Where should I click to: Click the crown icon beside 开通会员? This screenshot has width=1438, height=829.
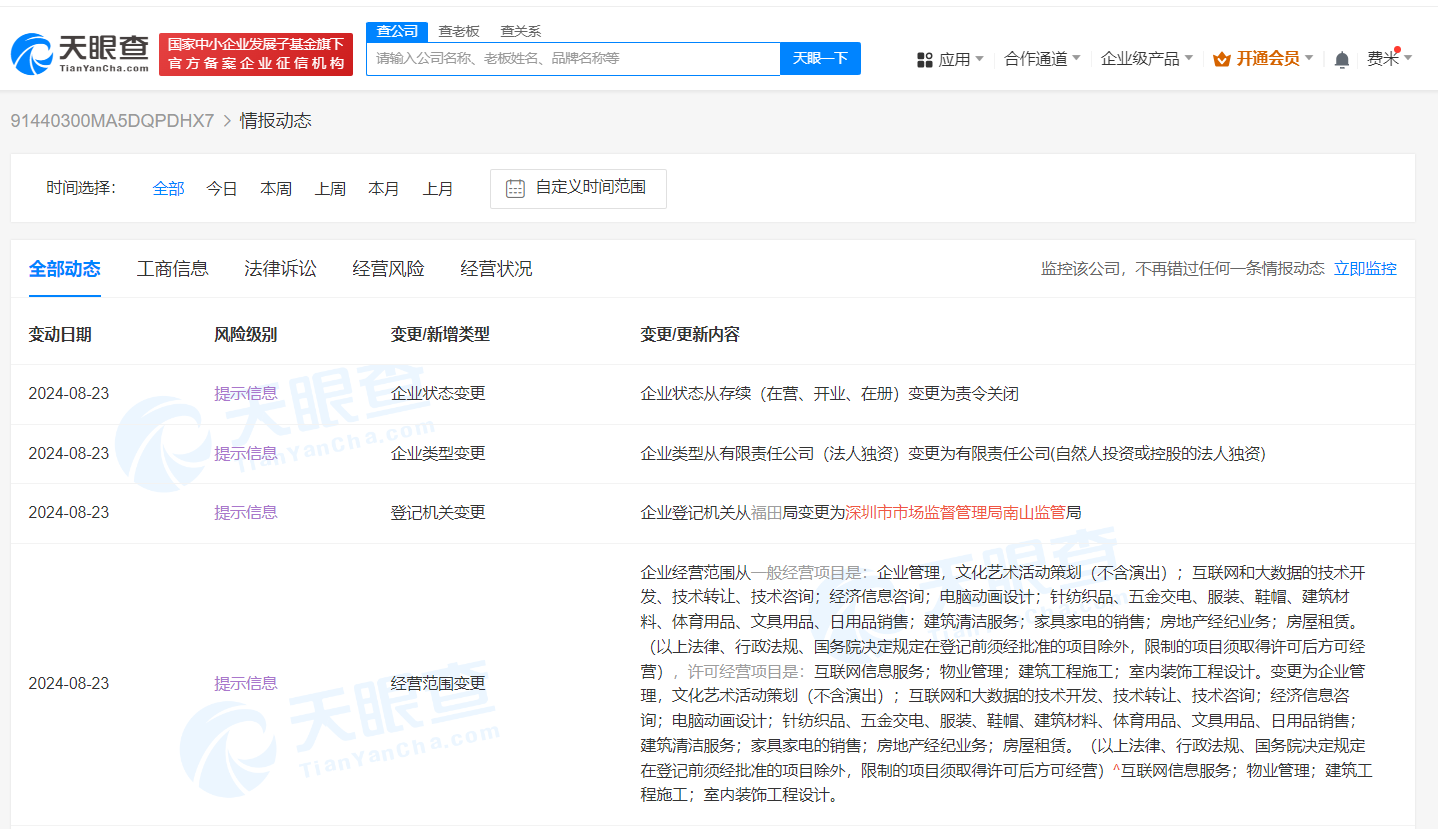1220,58
